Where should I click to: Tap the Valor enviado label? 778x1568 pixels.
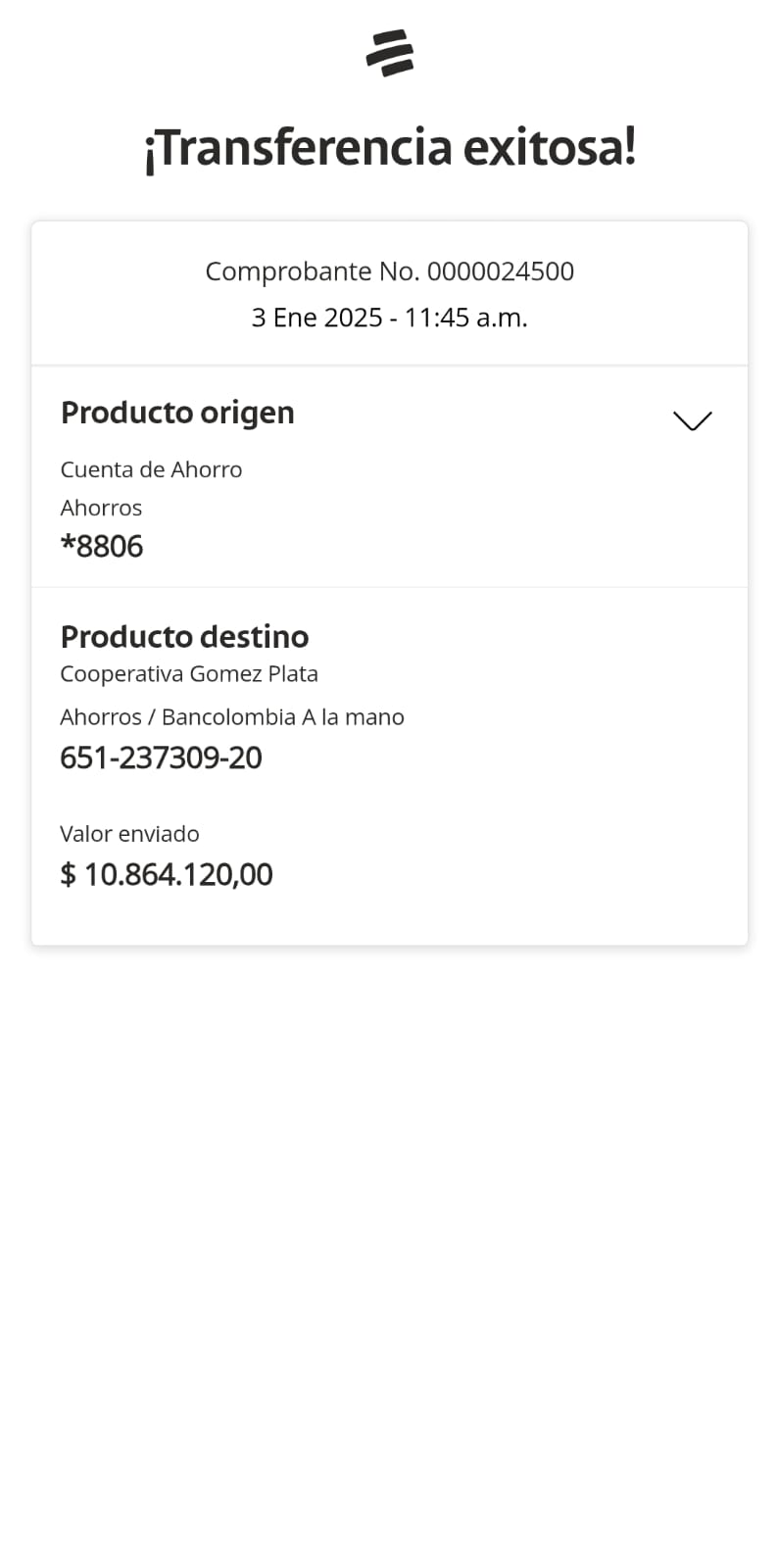click(129, 834)
